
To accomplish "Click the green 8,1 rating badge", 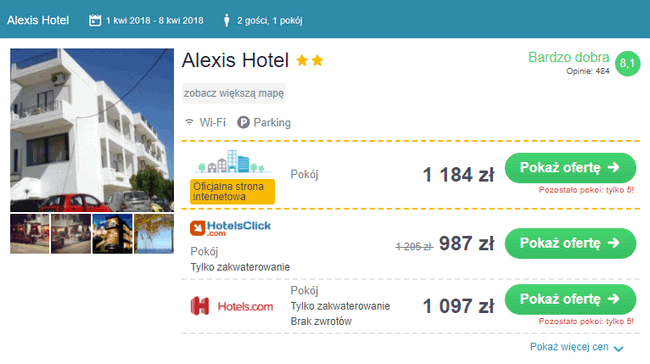I will click(x=628, y=64).
